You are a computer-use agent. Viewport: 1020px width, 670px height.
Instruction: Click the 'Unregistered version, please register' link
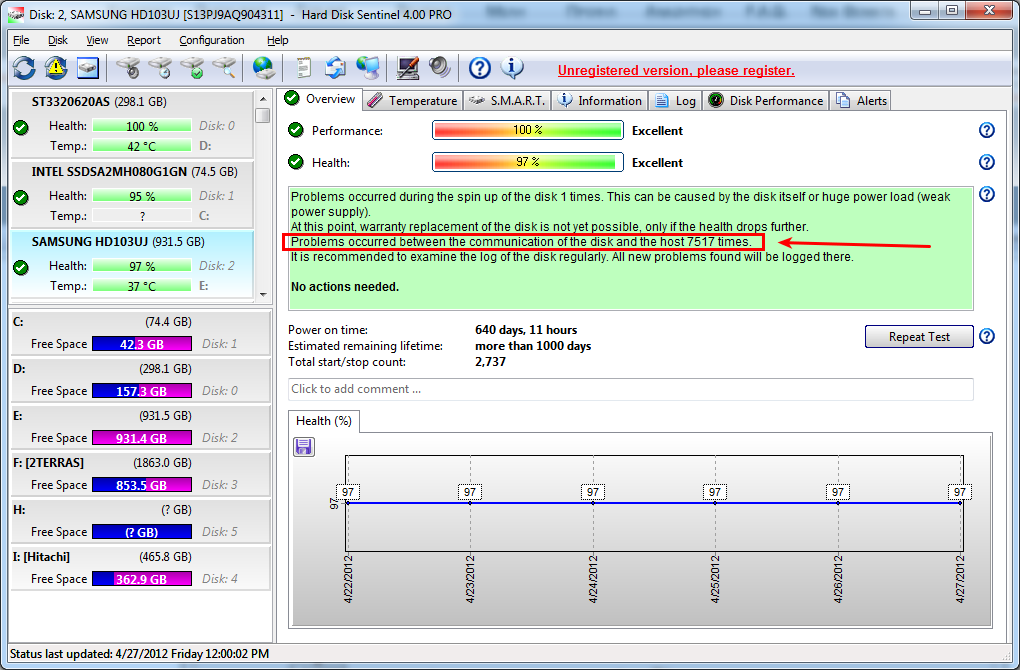pyautogui.click(x=676, y=70)
